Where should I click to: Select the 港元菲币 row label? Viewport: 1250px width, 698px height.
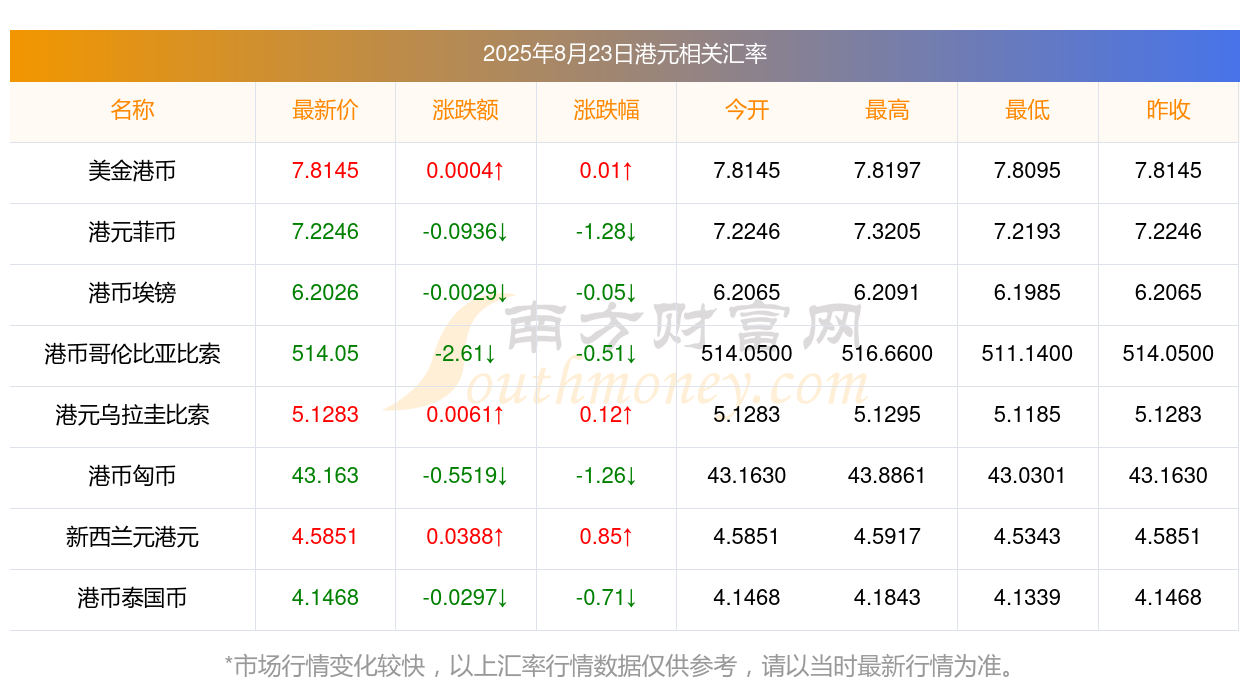133,233
